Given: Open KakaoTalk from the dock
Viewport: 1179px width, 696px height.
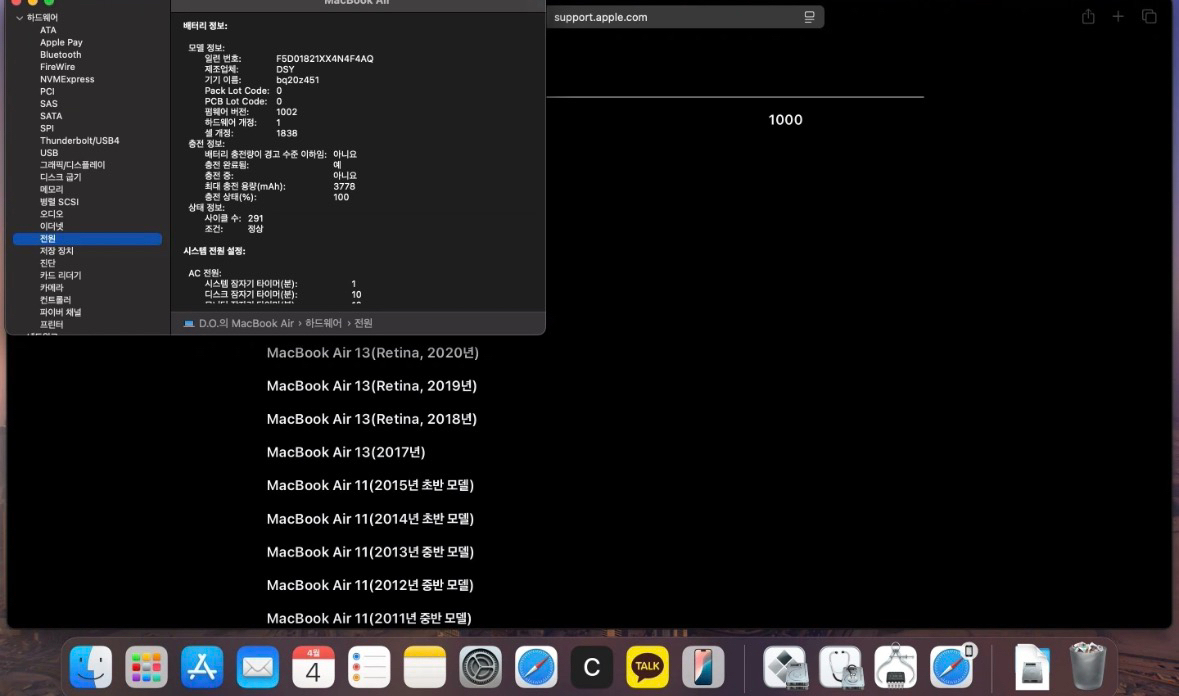Looking at the screenshot, I should point(647,667).
